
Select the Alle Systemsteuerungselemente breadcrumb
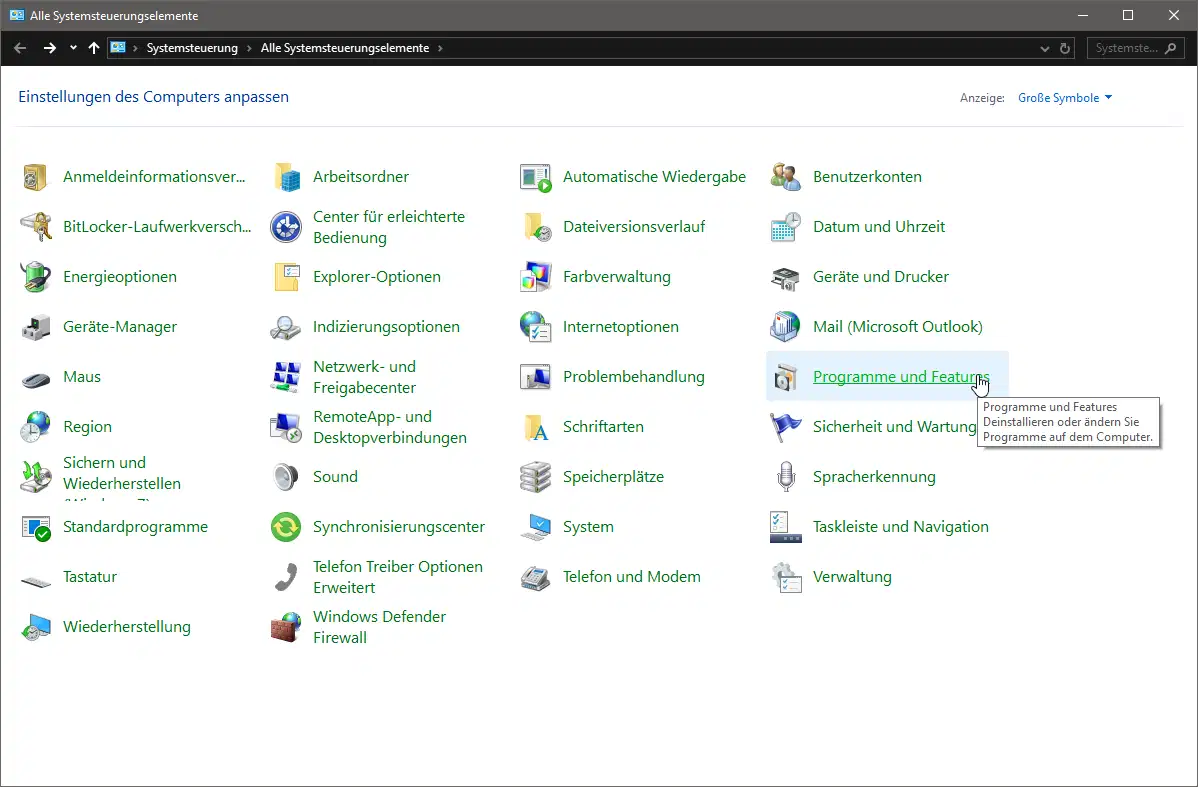pyautogui.click(x=345, y=47)
